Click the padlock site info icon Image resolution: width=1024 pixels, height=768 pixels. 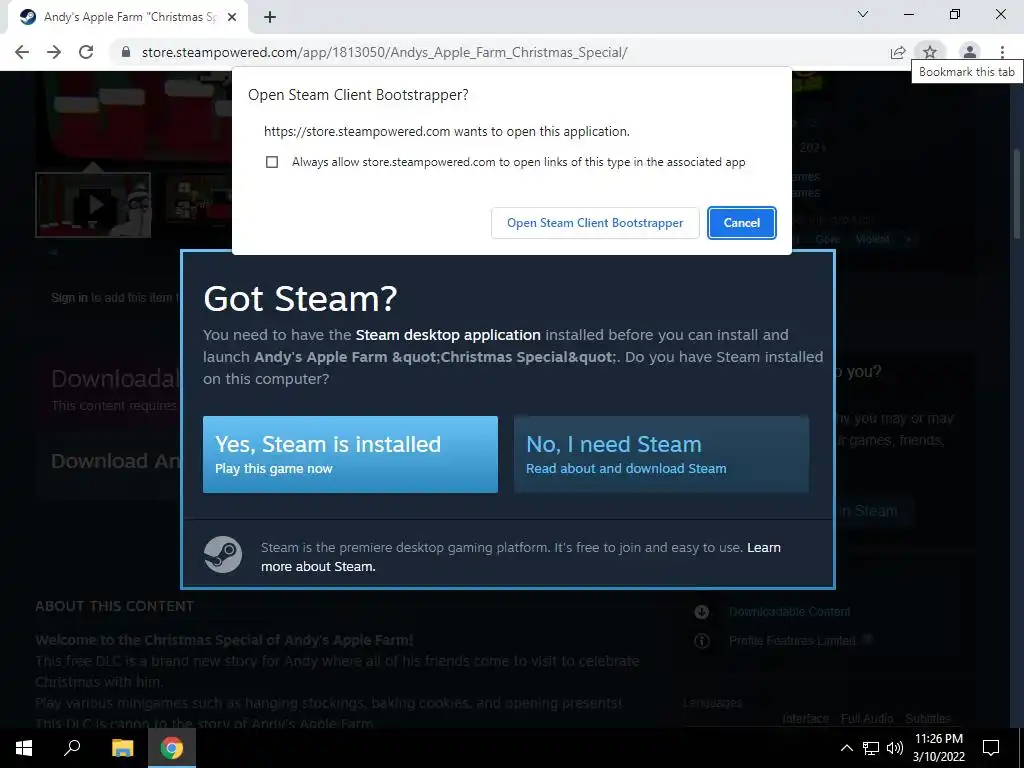126,52
